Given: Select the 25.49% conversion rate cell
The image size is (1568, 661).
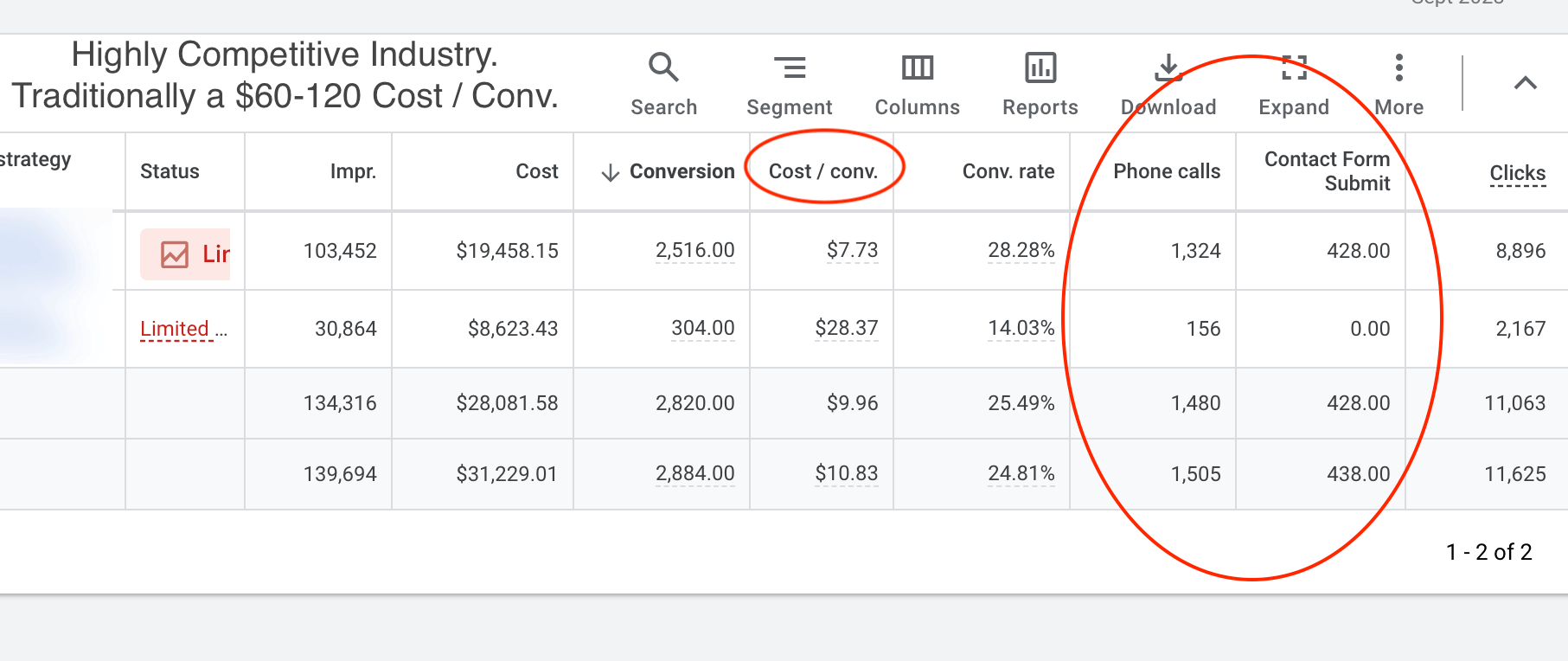Looking at the screenshot, I should pos(1021,403).
